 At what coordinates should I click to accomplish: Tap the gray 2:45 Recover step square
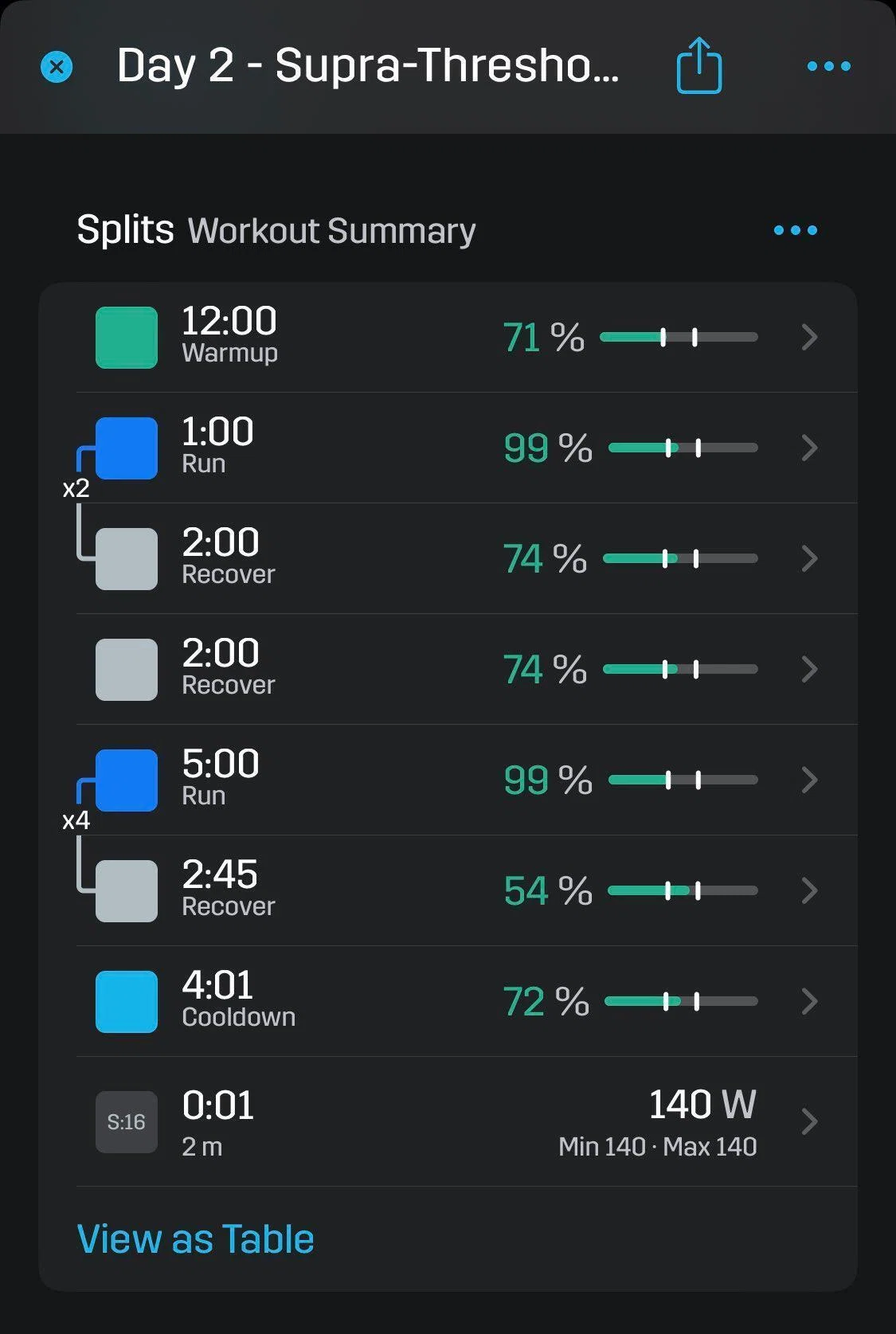click(127, 891)
